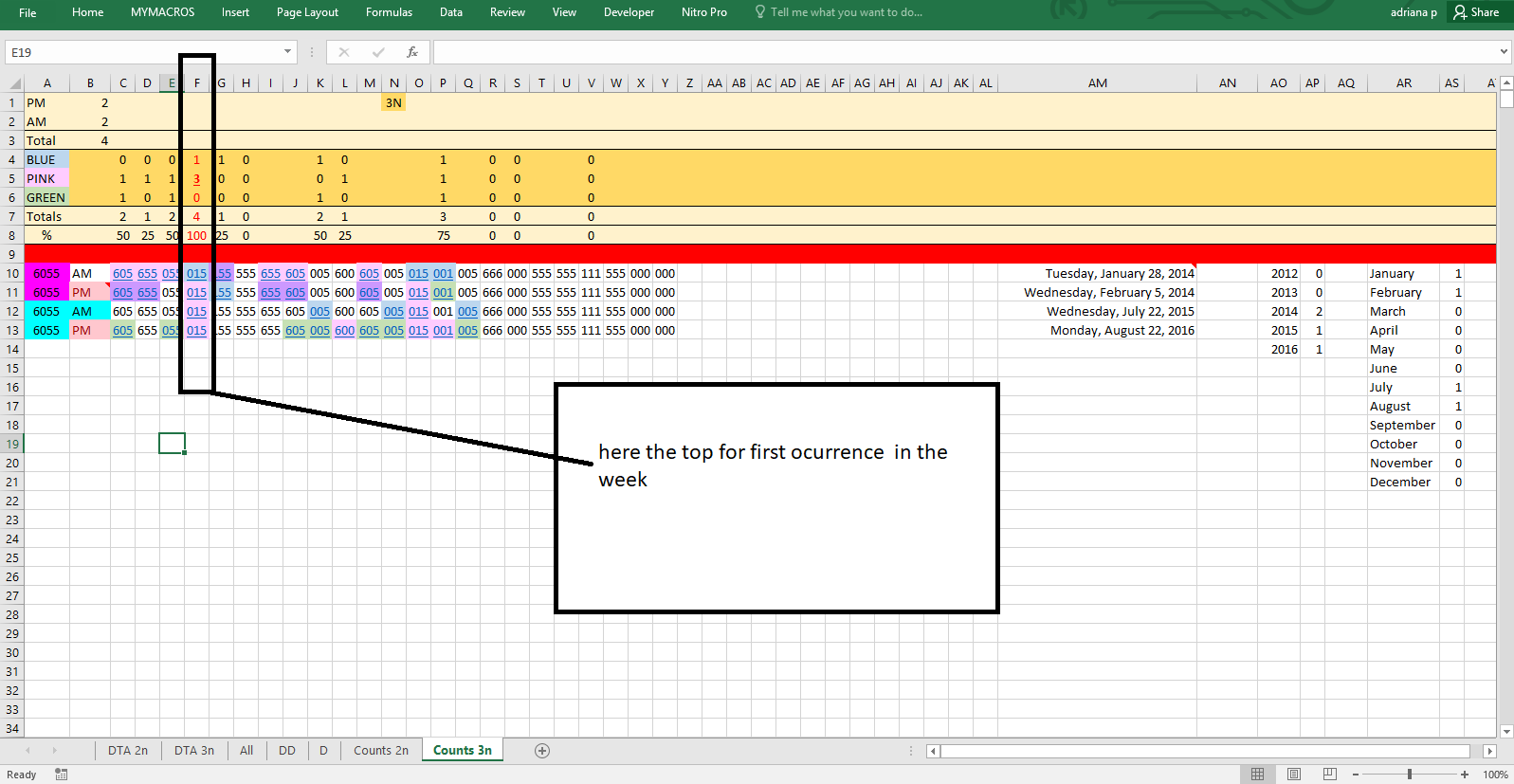The image size is (1514, 784).
Task: Open the adriana p account menu
Action: pos(1414,12)
